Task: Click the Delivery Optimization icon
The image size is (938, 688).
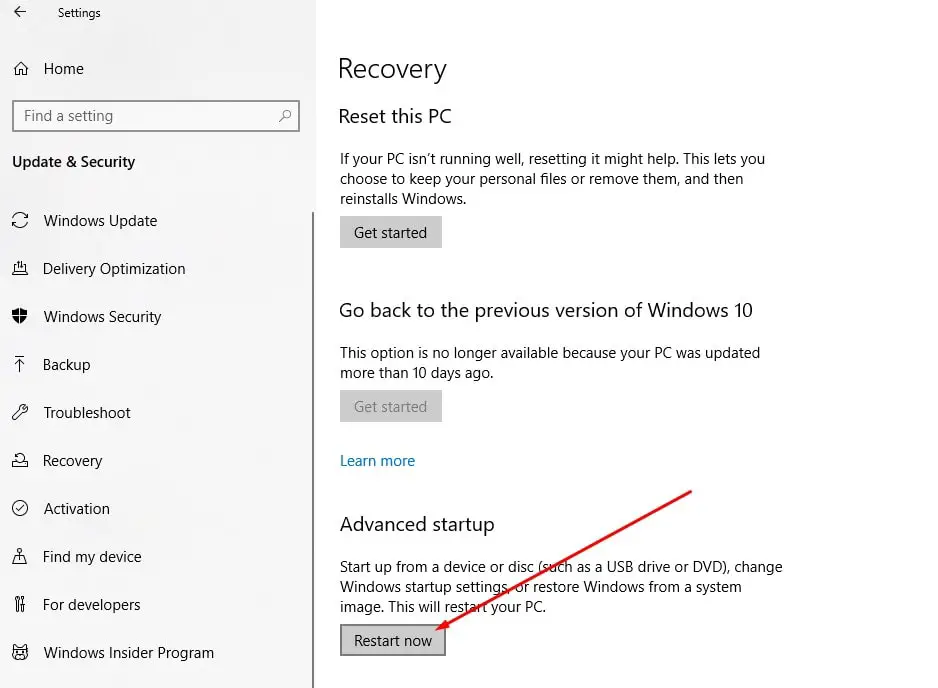Action: click(20, 269)
